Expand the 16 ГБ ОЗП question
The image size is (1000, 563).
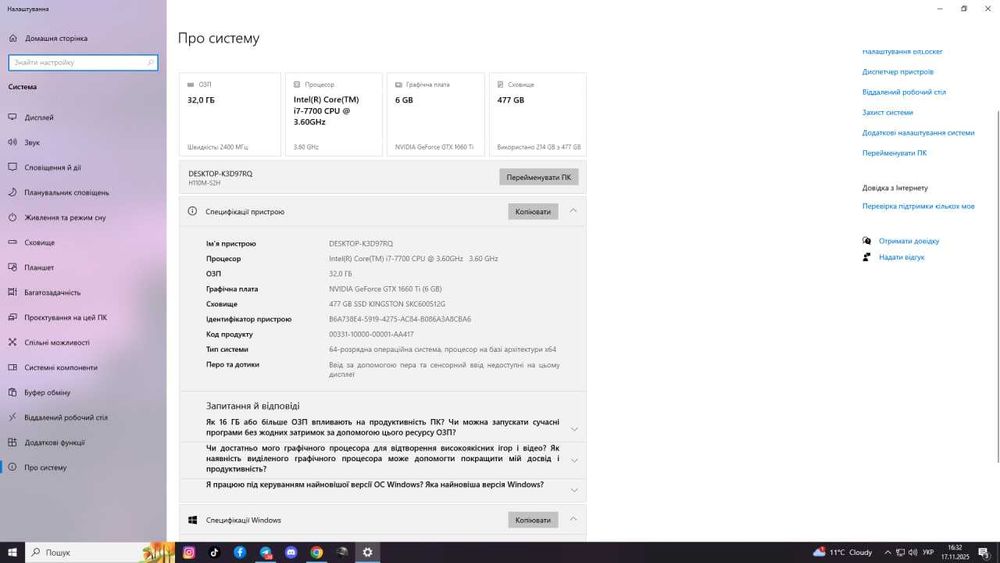pos(574,429)
